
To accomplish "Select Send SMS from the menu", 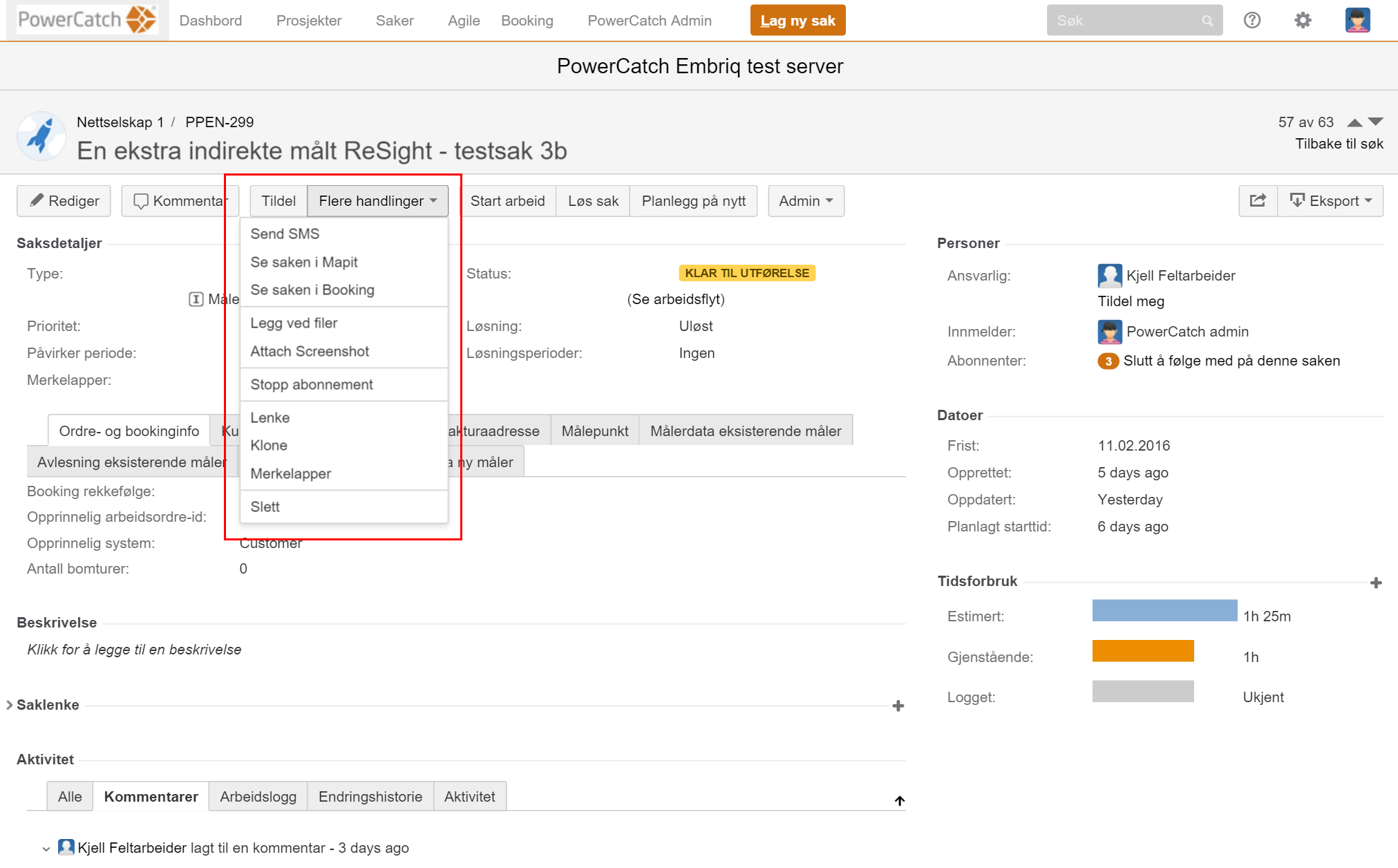I will (x=285, y=234).
